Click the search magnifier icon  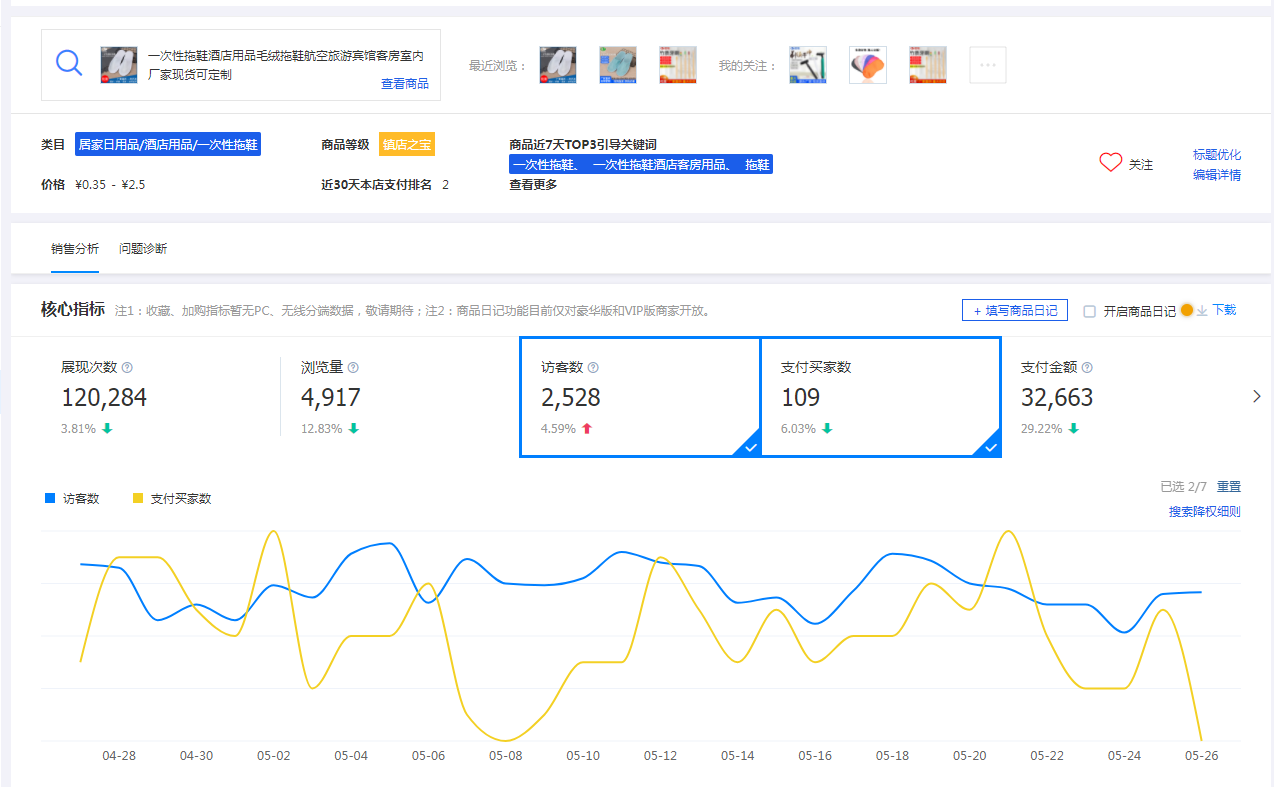[x=69, y=63]
